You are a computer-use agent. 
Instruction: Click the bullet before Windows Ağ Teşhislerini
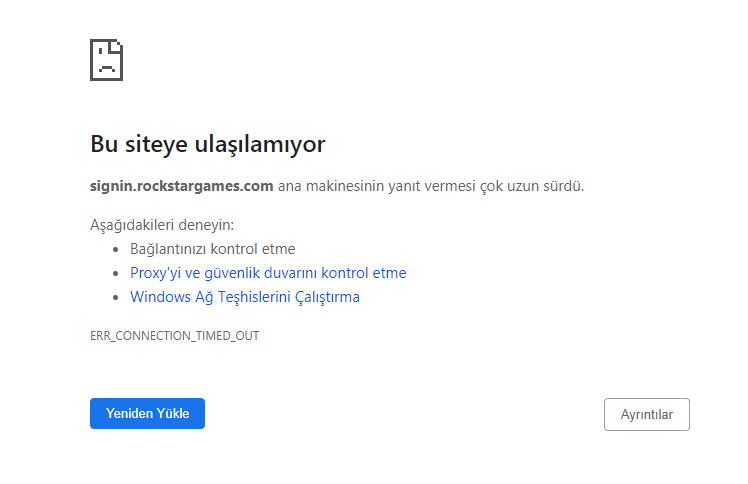(115, 297)
